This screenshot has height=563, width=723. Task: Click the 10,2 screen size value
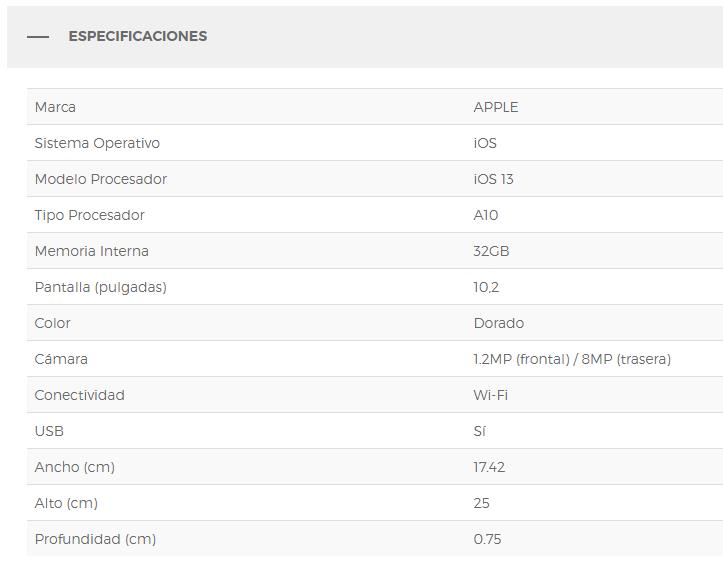[486, 287]
